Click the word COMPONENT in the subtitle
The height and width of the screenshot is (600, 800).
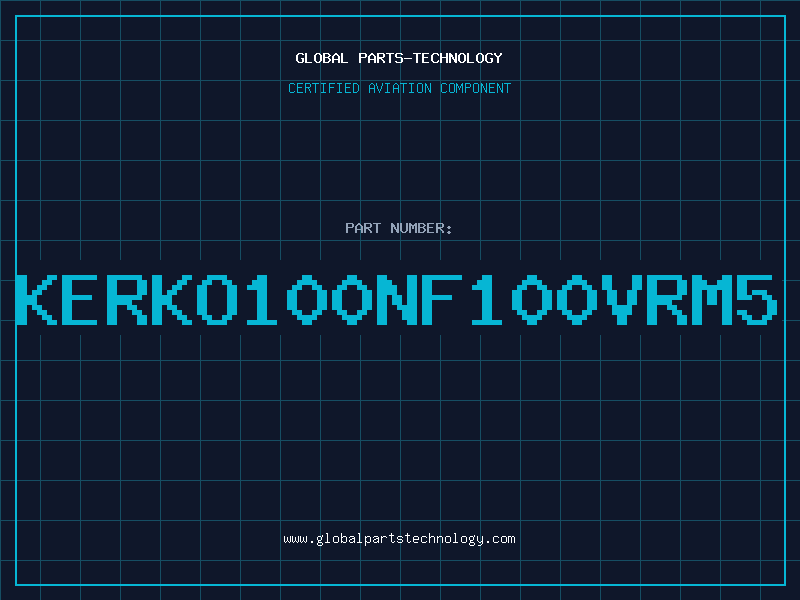(476, 88)
